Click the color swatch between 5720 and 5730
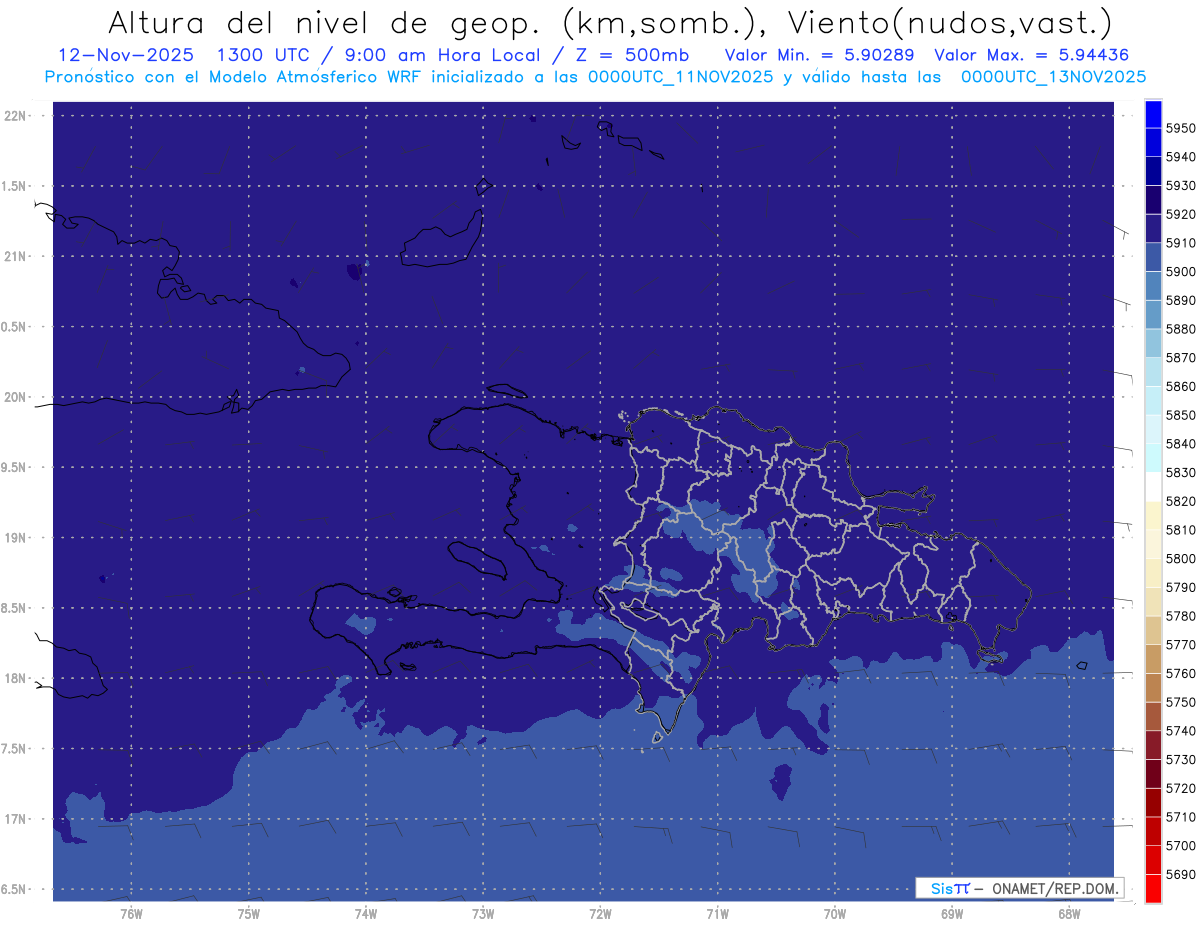The image size is (1200, 927). 1153,774
